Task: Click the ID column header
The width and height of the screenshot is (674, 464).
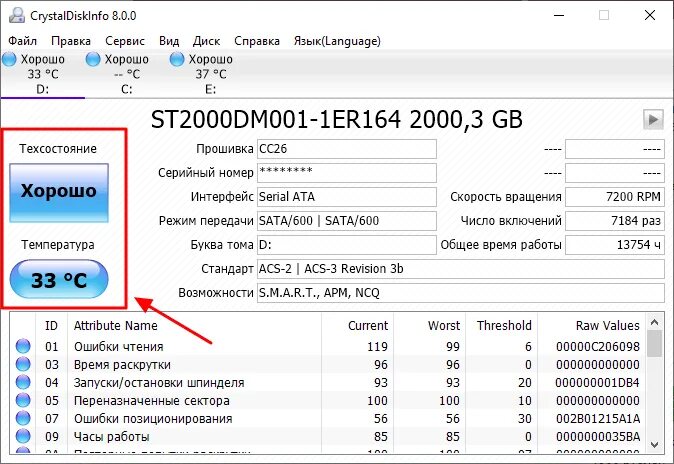Action: [x=51, y=326]
